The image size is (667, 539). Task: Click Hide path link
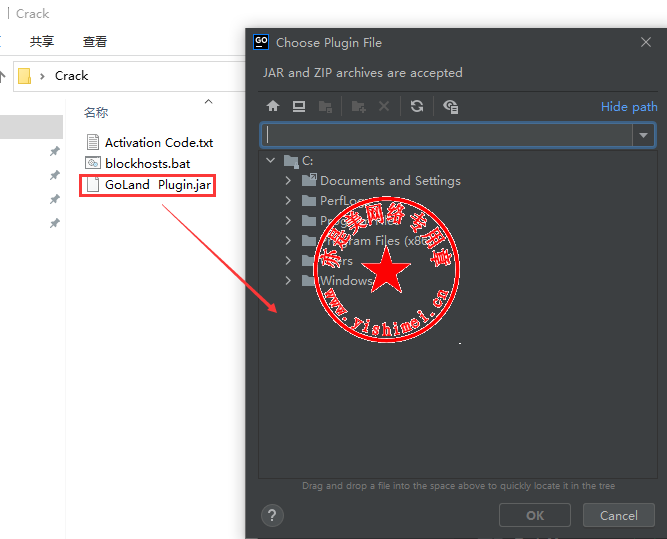pos(629,106)
